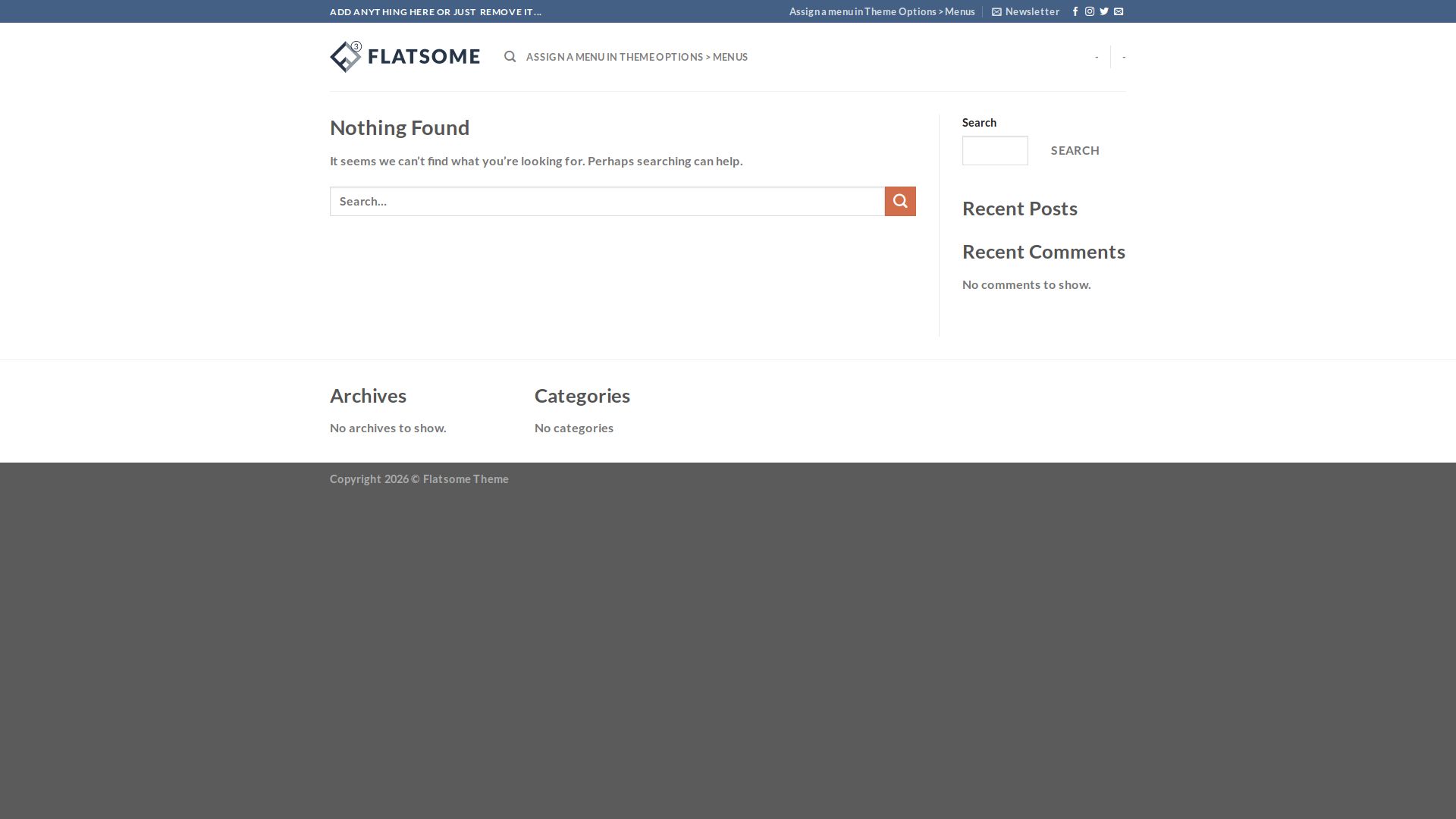Click the Twitter bird icon
This screenshot has width=1456, height=819.
pos(1104,11)
